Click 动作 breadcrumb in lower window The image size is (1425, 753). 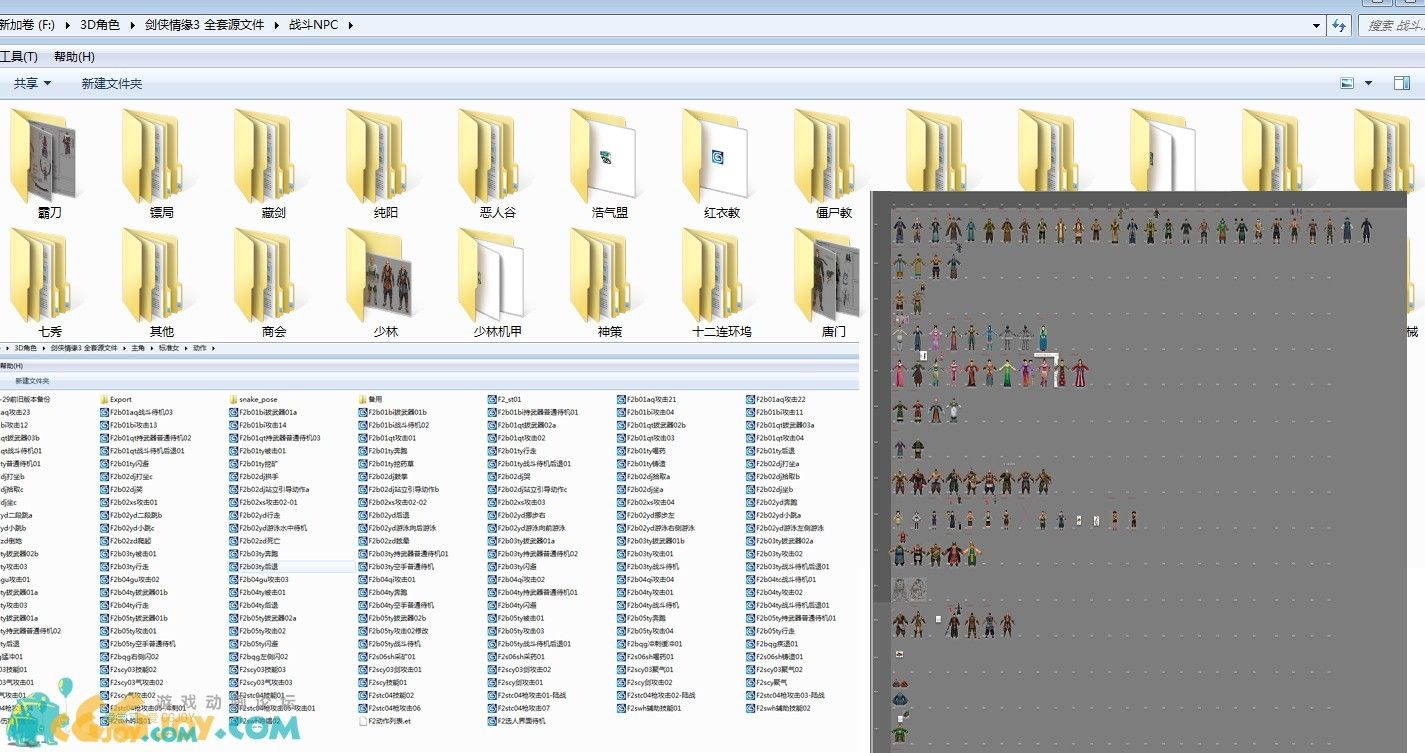click(x=200, y=348)
